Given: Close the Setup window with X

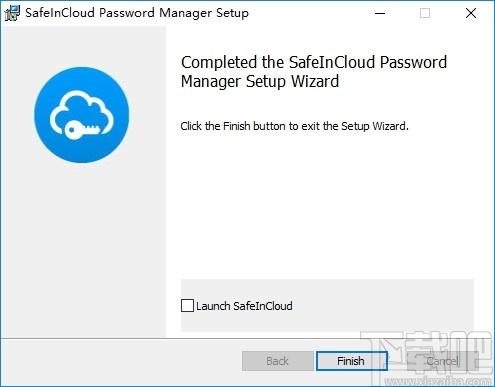Looking at the screenshot, I should (x=471, y=13).
